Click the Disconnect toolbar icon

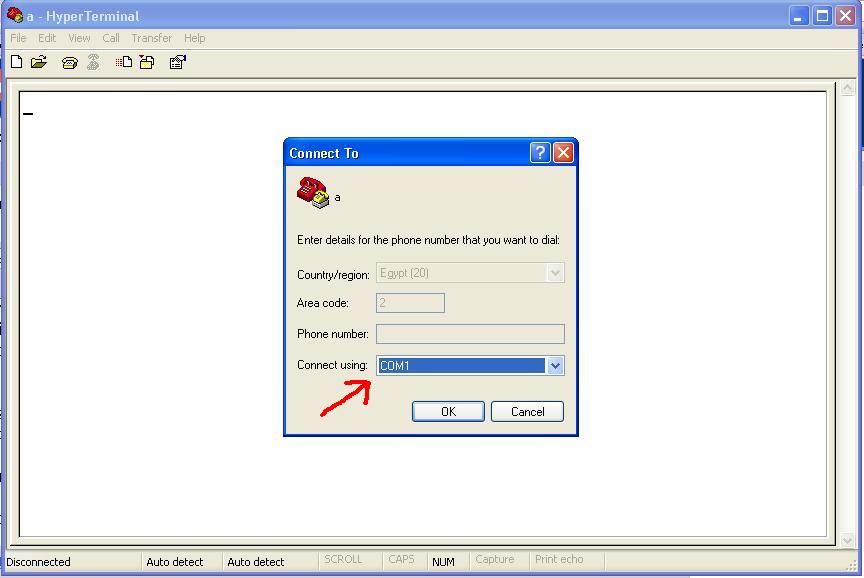(x=93, y=62)
